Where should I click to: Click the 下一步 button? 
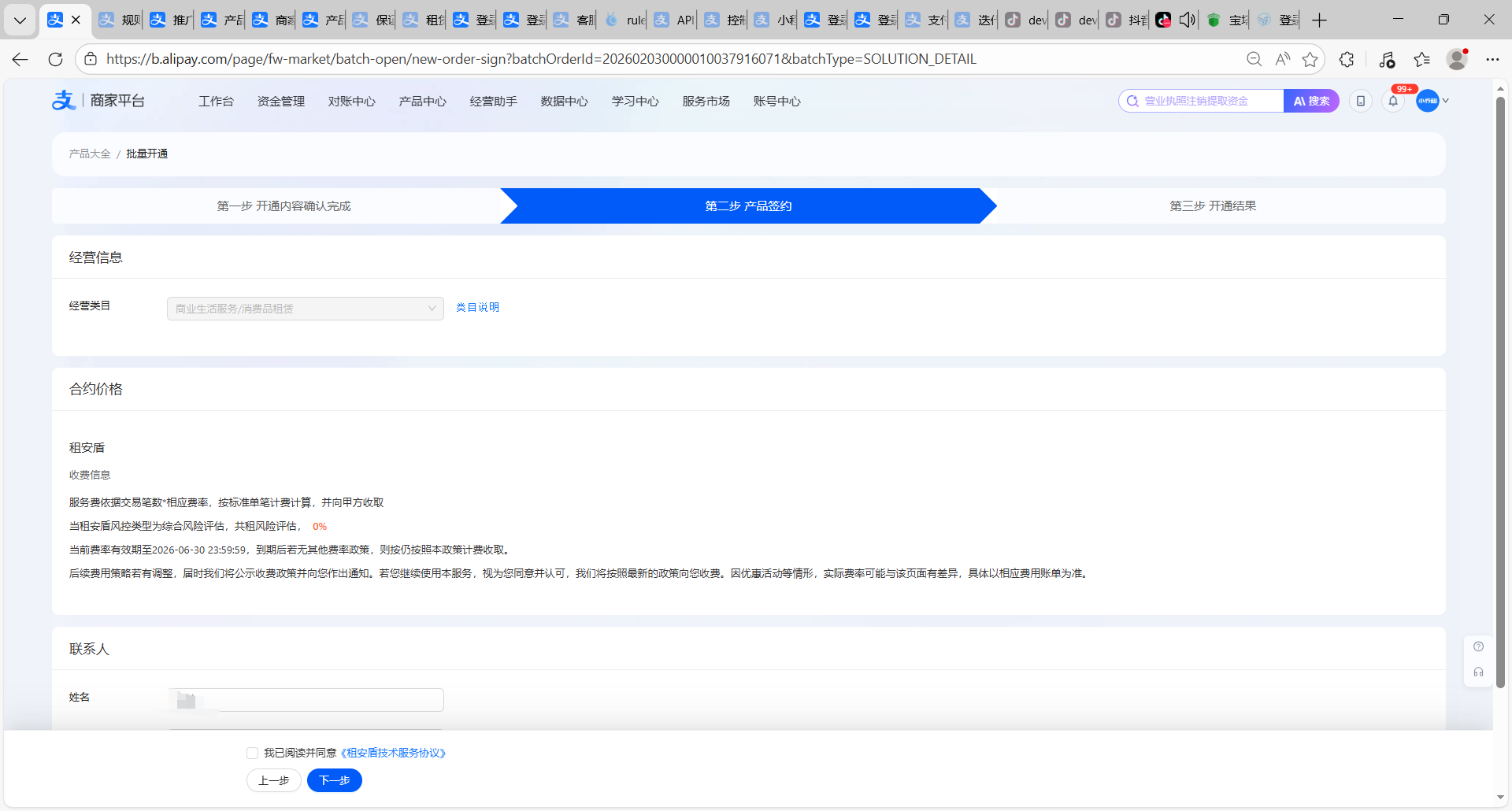(334, 780)
